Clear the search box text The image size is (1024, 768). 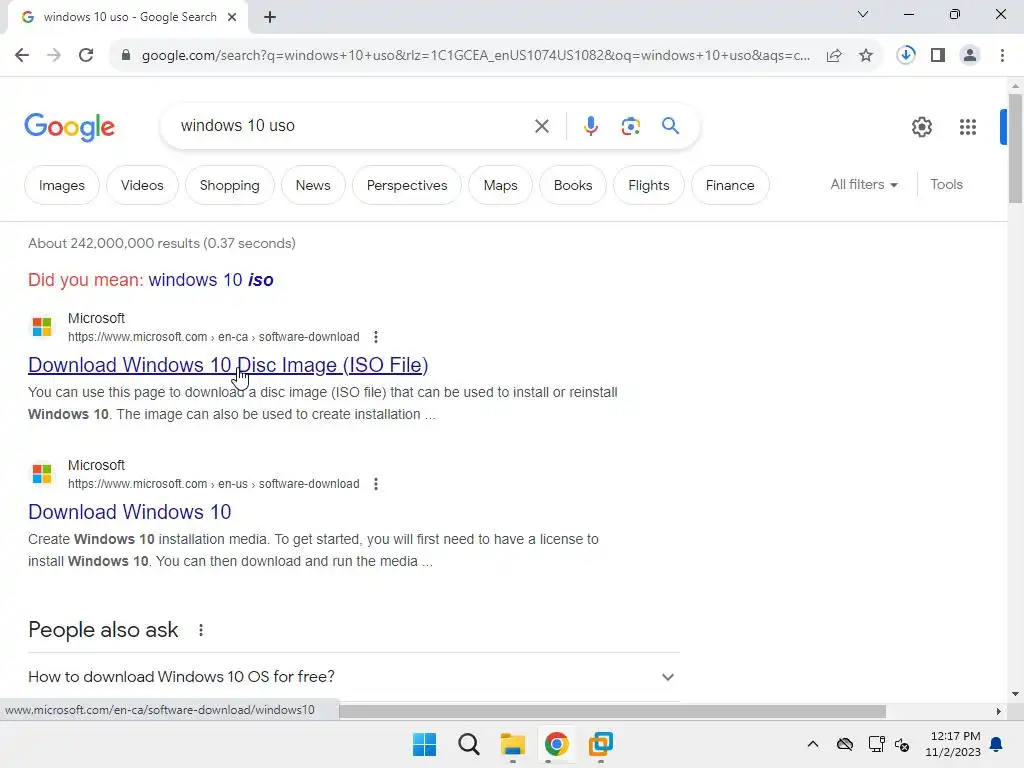tap(541, 126)
